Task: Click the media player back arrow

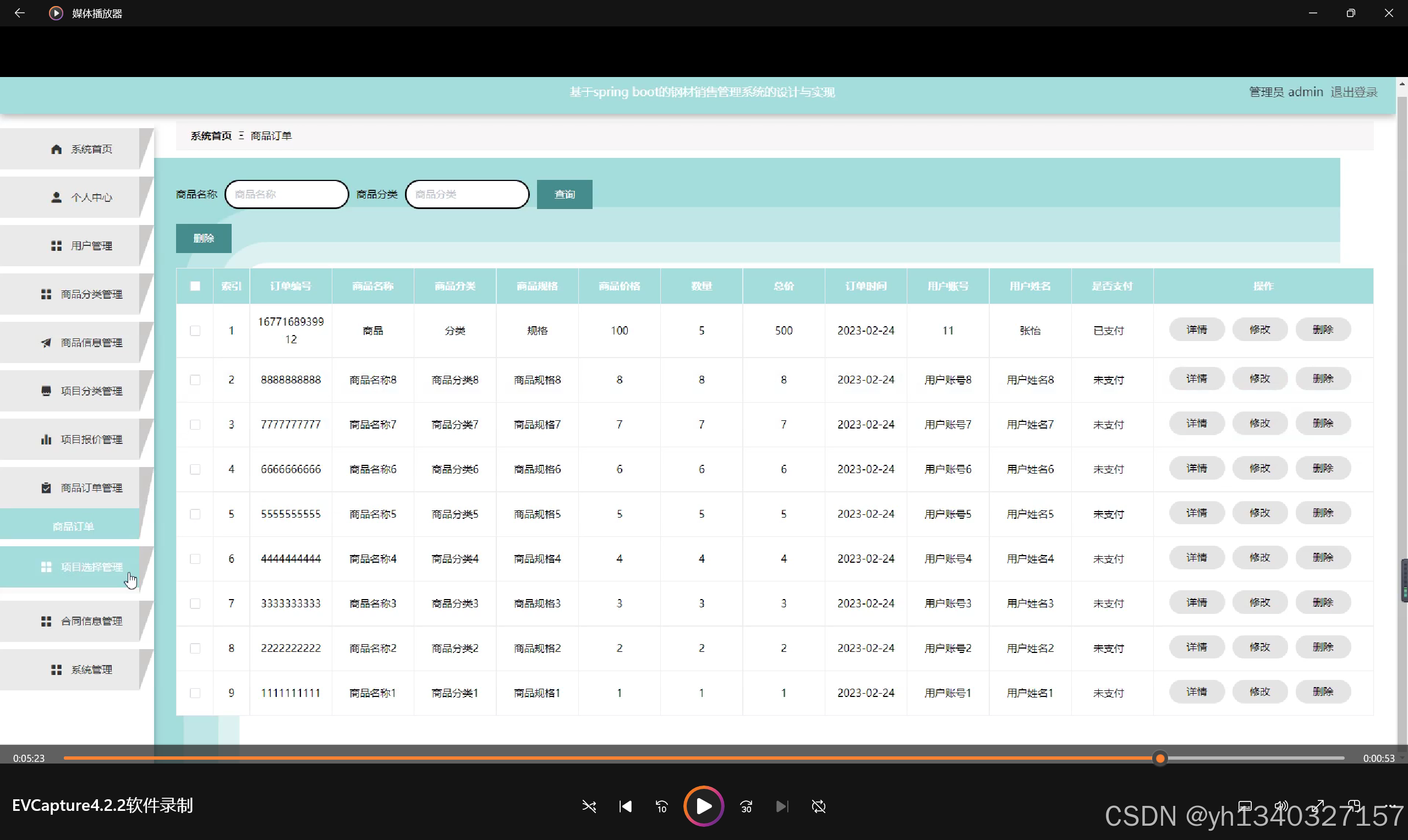Action: click(19, 13)
